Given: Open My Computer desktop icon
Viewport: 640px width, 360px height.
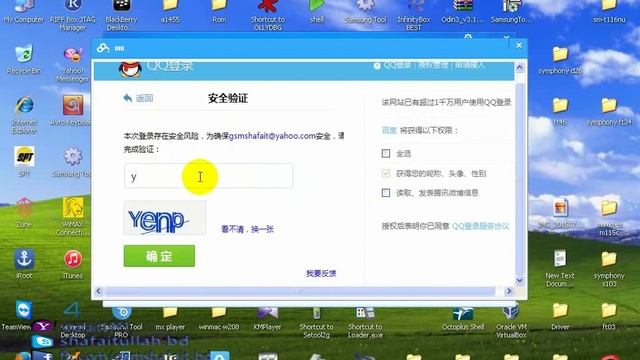Looking at the screenshot, I should coord(24,11).
